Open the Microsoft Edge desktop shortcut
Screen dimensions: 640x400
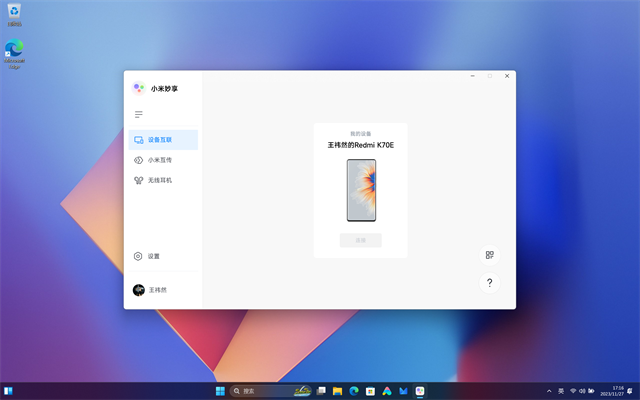tap(14, 53)
